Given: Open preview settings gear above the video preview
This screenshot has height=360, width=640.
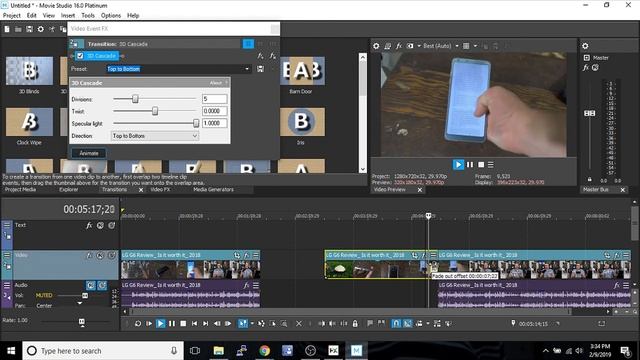Looking at the screenshot, I should [x=376, y=46].
